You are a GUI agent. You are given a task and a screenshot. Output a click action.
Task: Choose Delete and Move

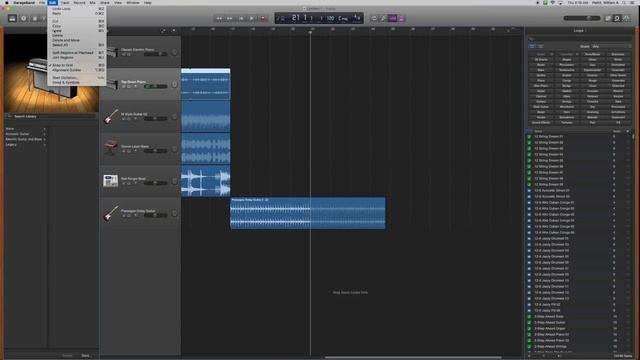pyautogui.click(x=76, y=40)
